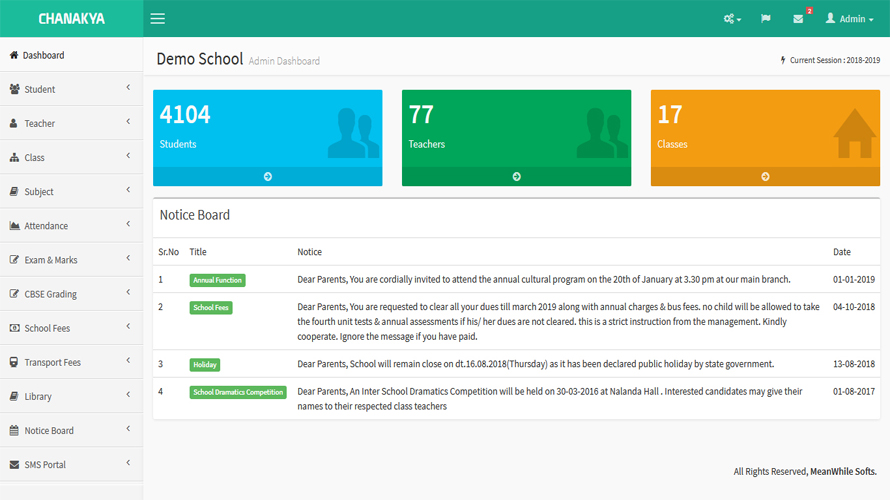Image resolution: width=890 pixels, height=500 pixels.
Task: Click the School Dramatics Competition tag
Action: point(238,392)
